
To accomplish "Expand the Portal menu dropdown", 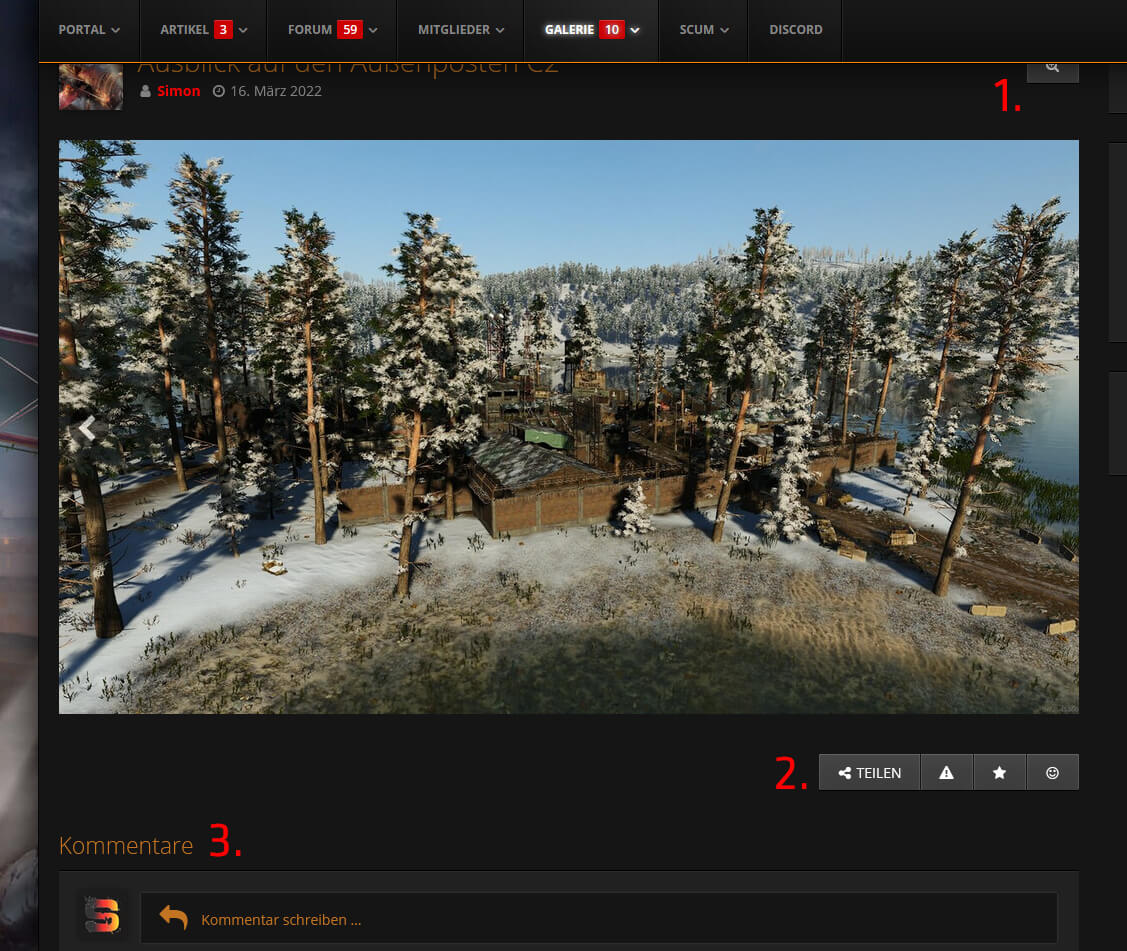I will click(89, 30).
